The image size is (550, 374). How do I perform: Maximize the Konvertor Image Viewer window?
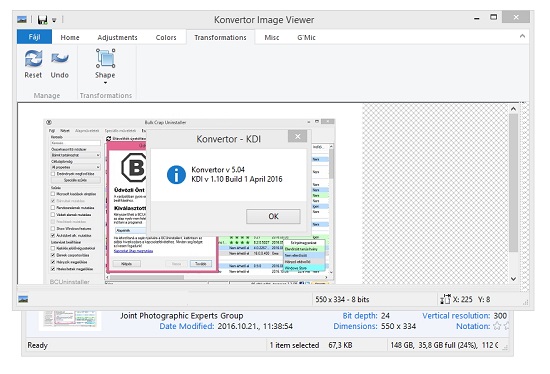pyautogui.click(x=494, y=17)
